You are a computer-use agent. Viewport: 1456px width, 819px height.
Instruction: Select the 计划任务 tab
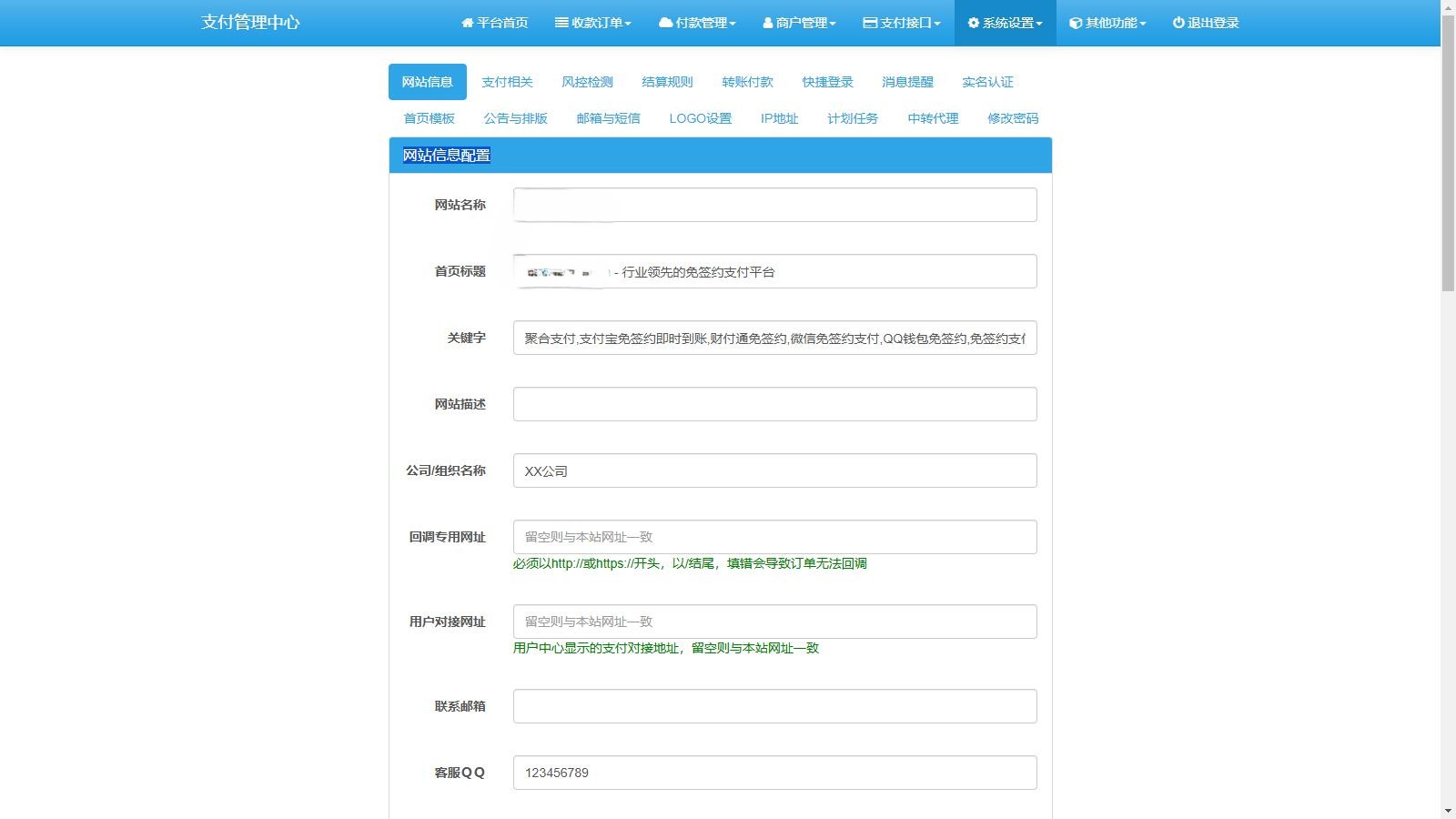click(x=853, y=118)
